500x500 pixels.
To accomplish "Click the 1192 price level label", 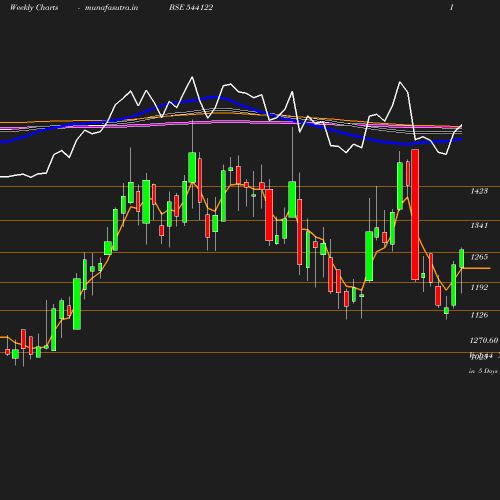I will (479, 287).
